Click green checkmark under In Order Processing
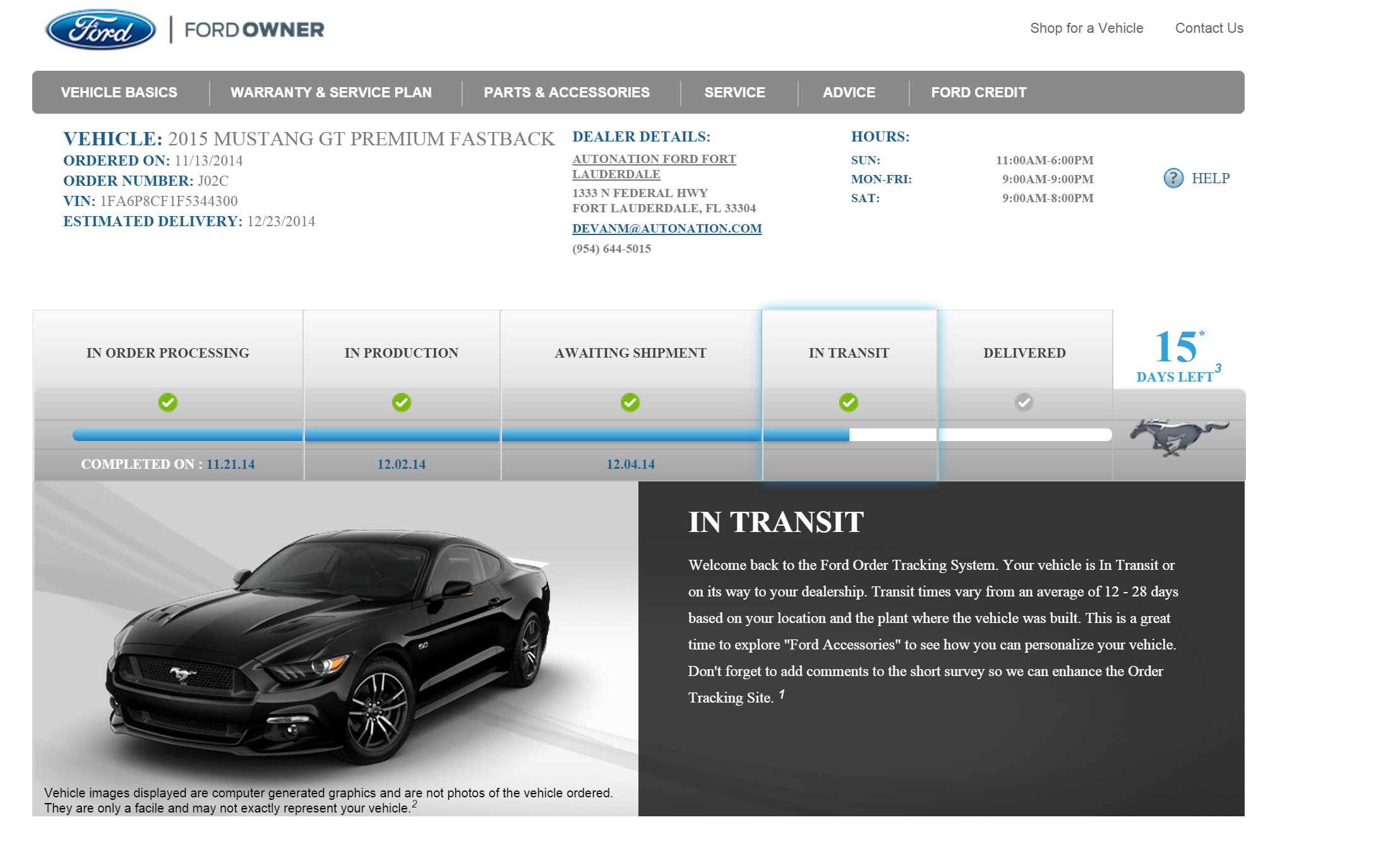The width and height of the screenshot is (1400, 846). point(168,402)
